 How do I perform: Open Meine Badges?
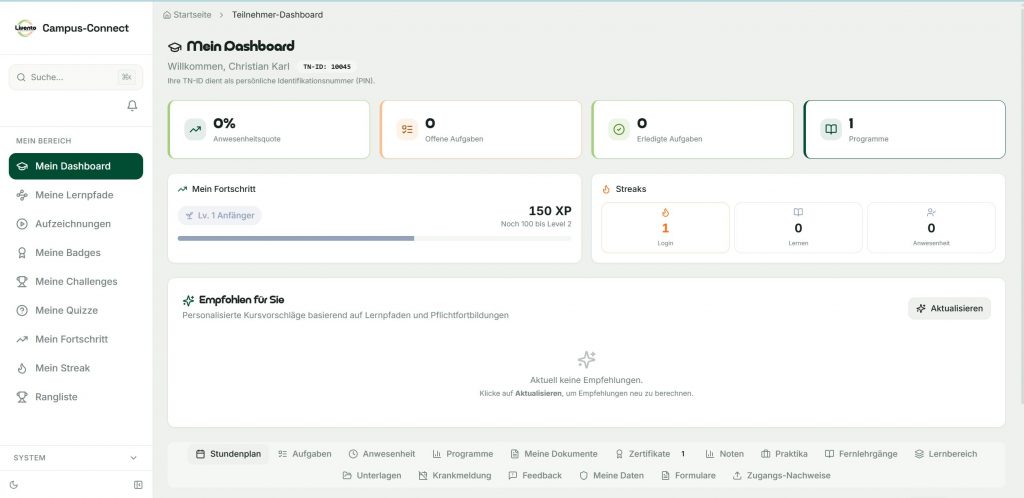pos(76,253)
